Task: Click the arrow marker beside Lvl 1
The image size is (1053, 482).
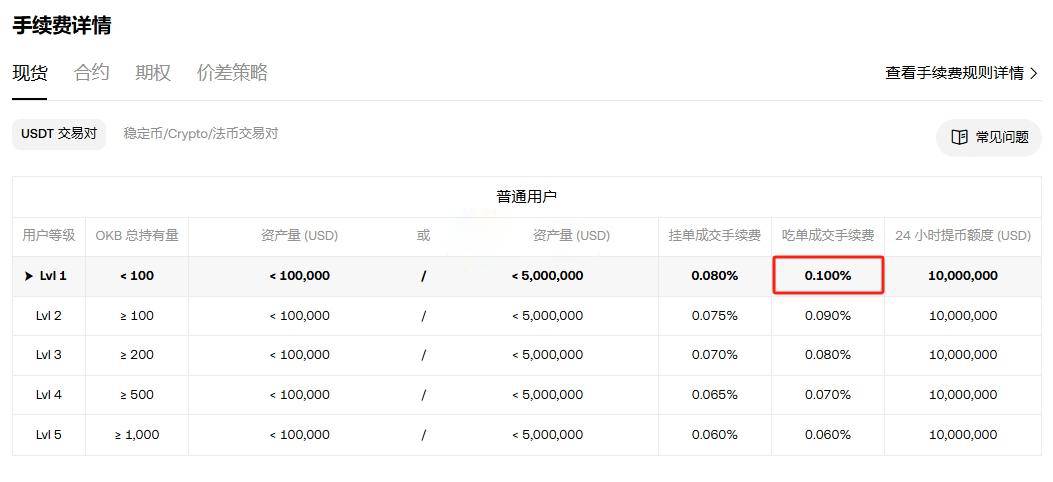Action: coord(29,276)
